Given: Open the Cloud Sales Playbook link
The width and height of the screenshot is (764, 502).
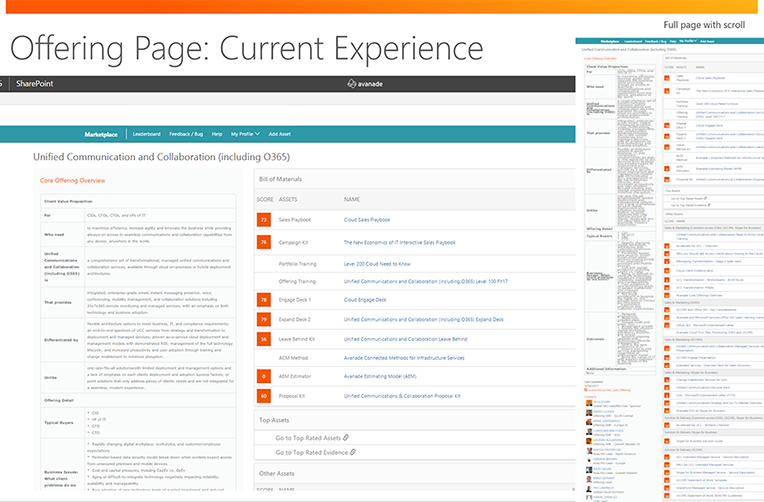Looking at the screenshot, I should tap(367, 218).
